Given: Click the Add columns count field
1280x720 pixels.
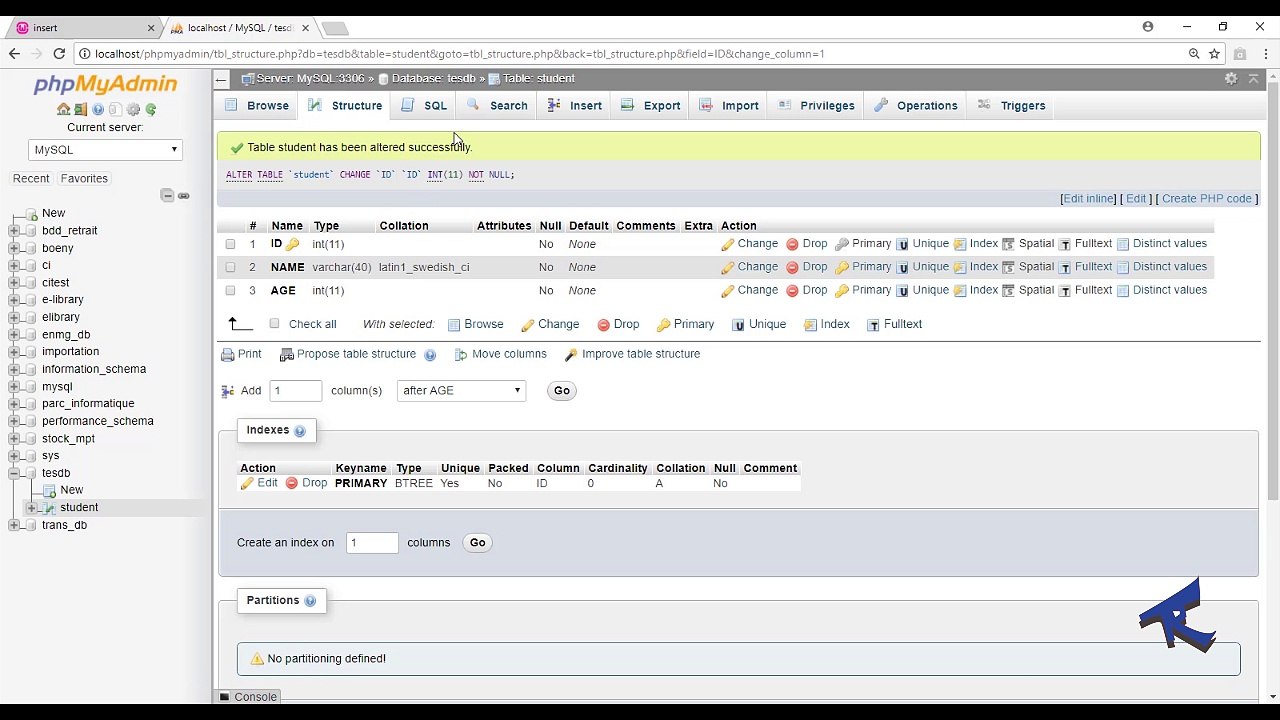Looking at the screenshot, I should pyautogui.click(x=296, y=391).
